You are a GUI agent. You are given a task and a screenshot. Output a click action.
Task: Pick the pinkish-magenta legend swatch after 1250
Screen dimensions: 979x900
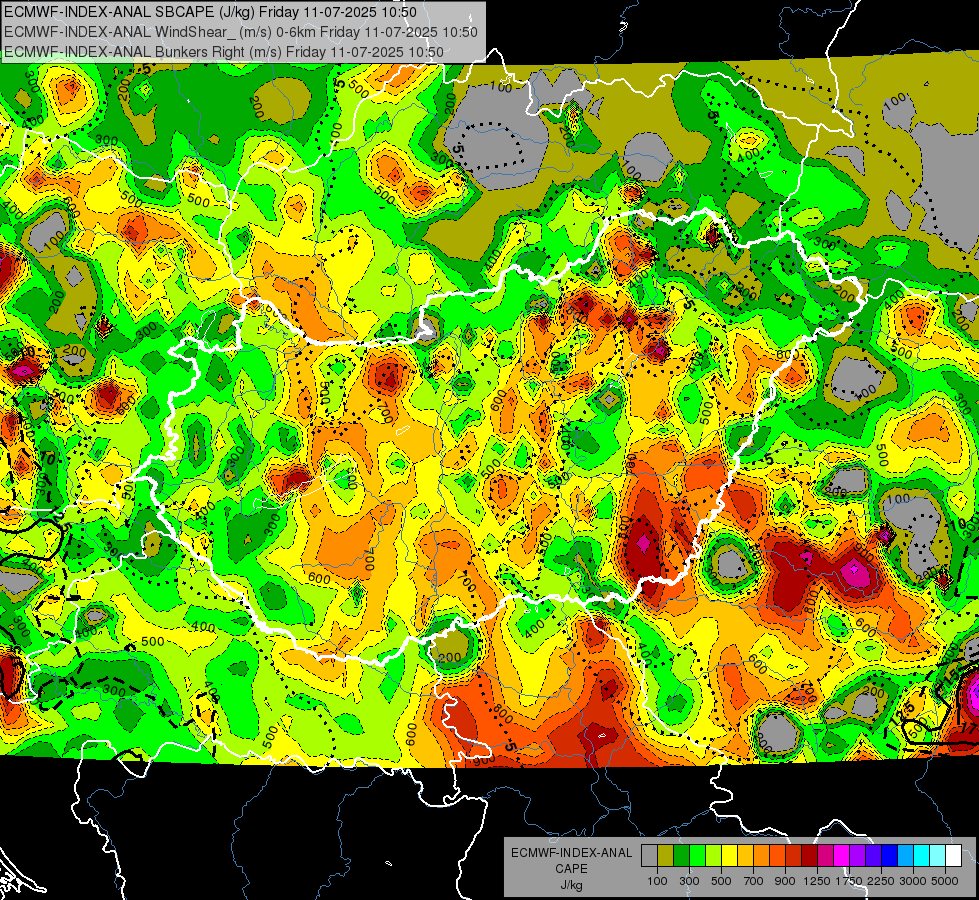coord(825,855)
